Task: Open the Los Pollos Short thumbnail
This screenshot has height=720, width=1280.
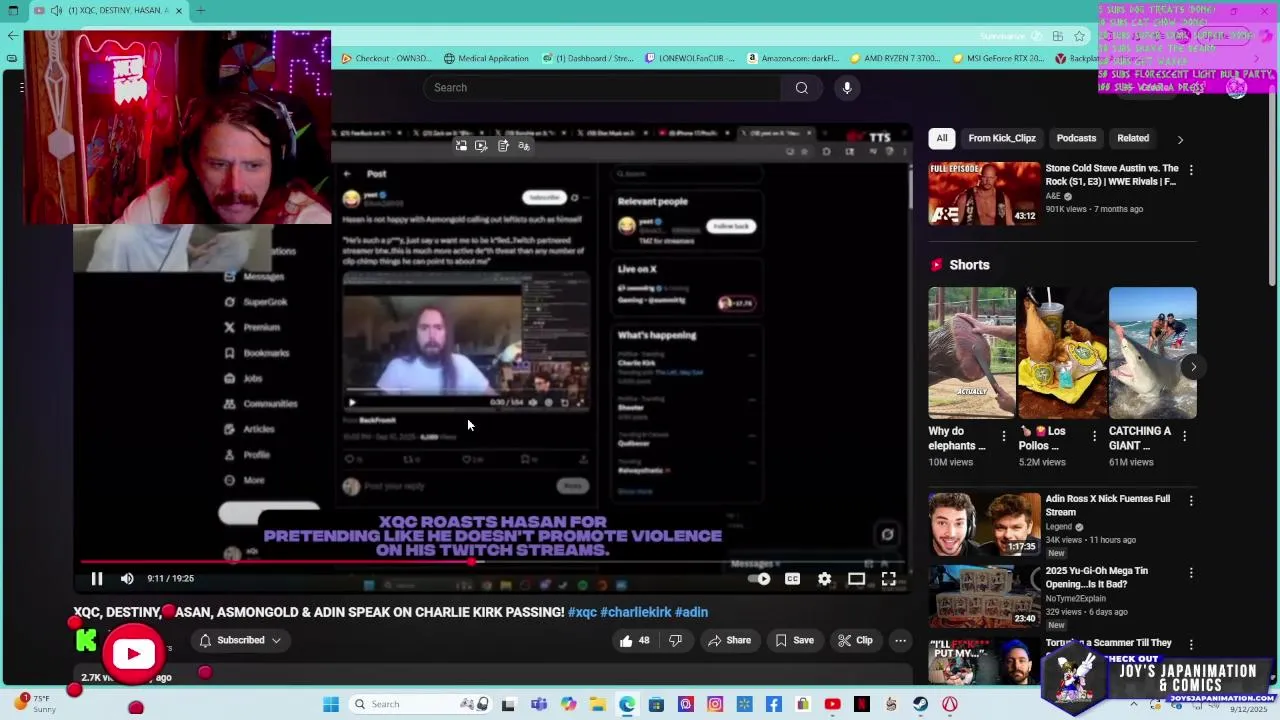Action: pyautogui.click(x=1062, y=352)
